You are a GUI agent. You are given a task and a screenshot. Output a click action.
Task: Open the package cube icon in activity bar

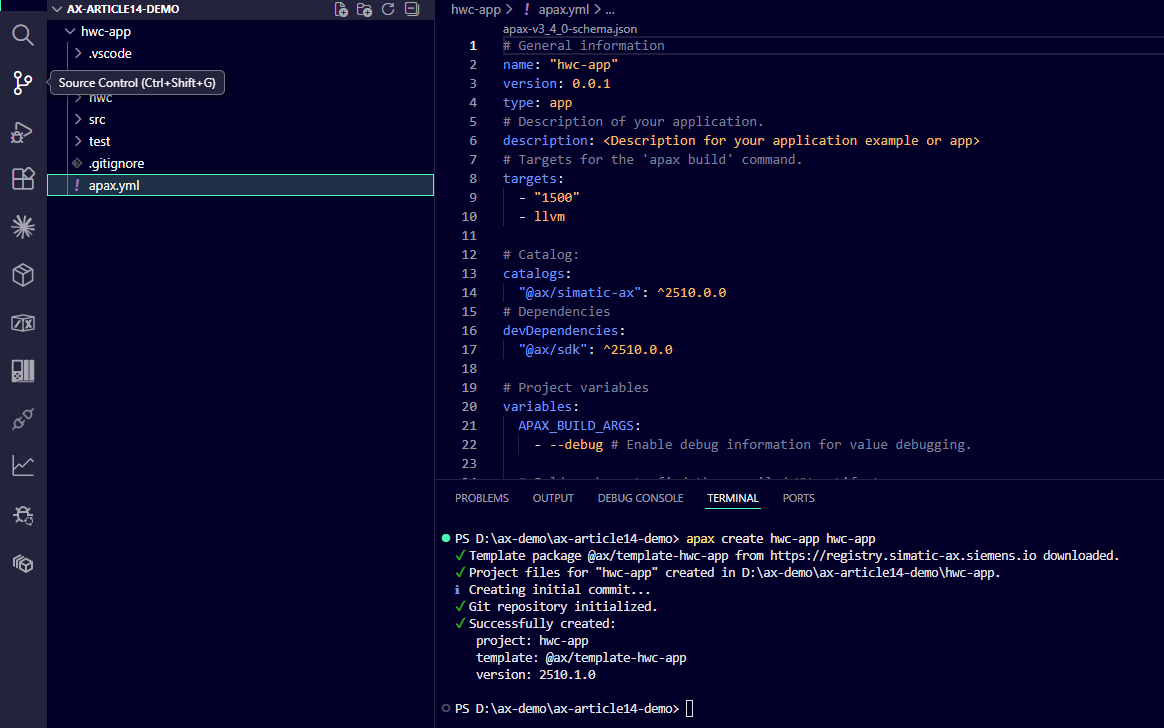pyautogui.click(x=23, y=275)
